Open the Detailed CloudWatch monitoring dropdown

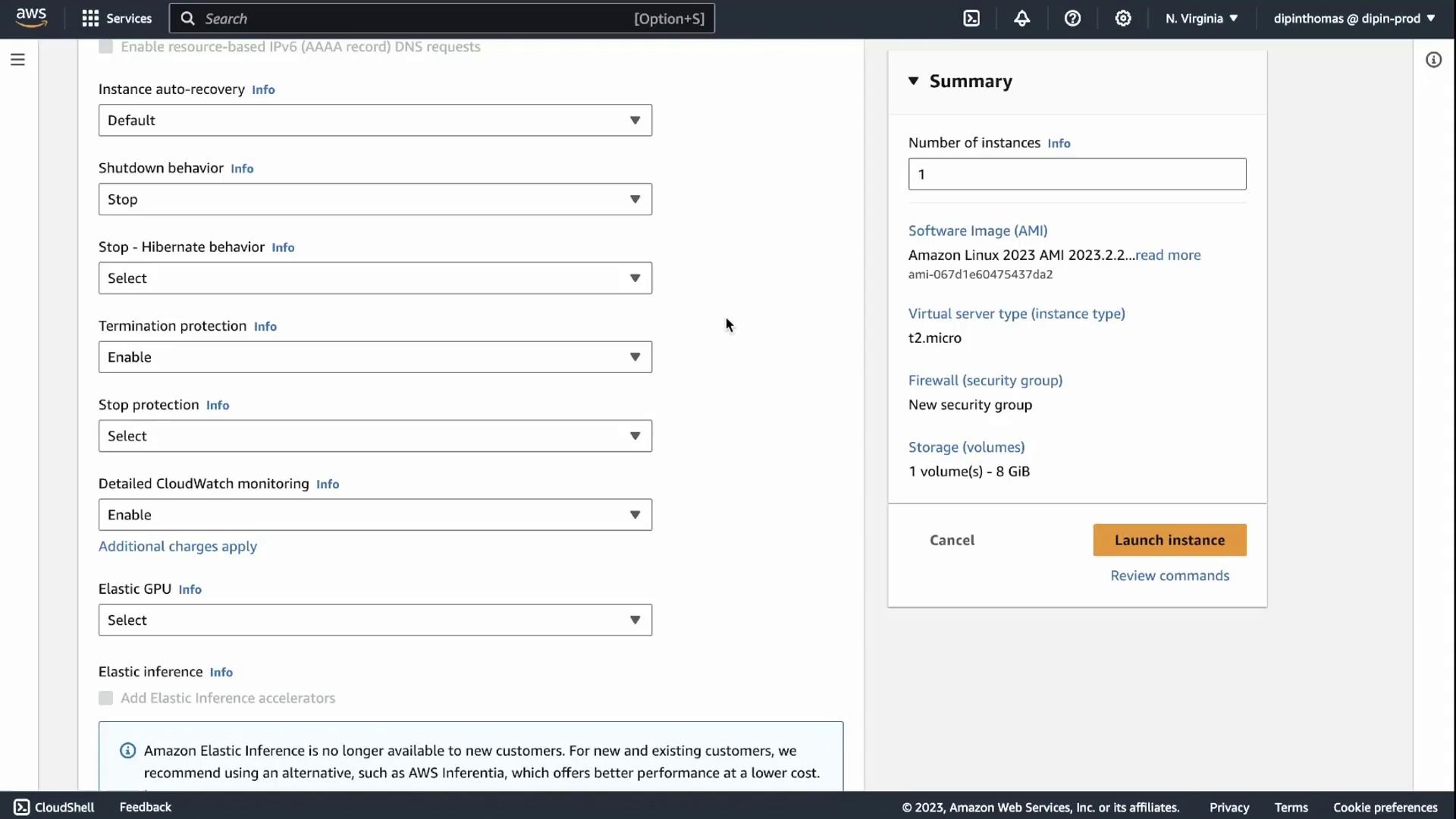pos(375,515)
